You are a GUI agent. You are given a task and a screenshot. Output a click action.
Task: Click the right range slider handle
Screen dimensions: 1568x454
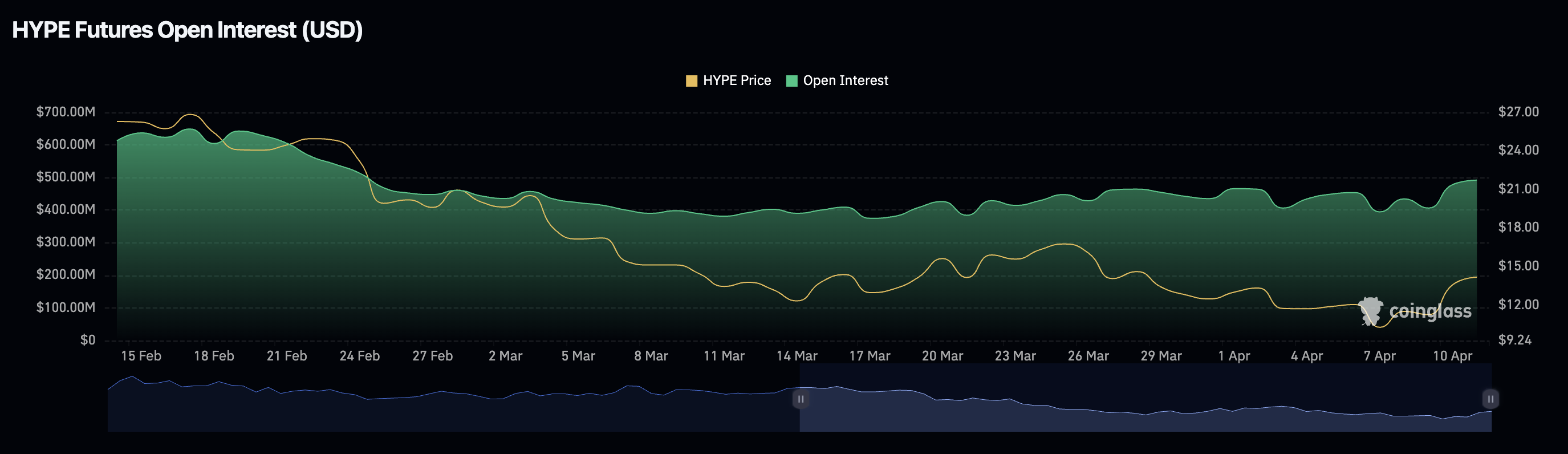(x=1490, y=399)
